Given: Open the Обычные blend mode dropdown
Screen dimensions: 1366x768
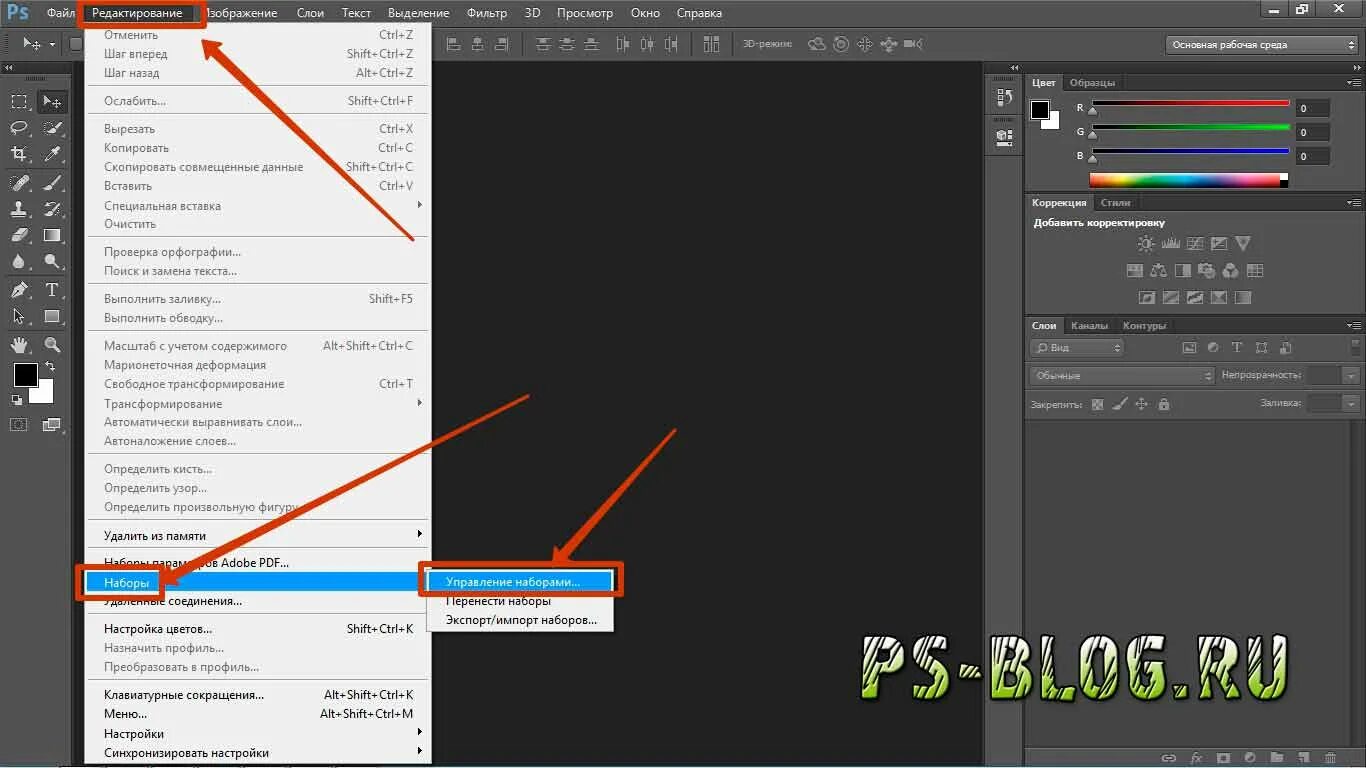Looking at the screenshot, I should 1122,376.
